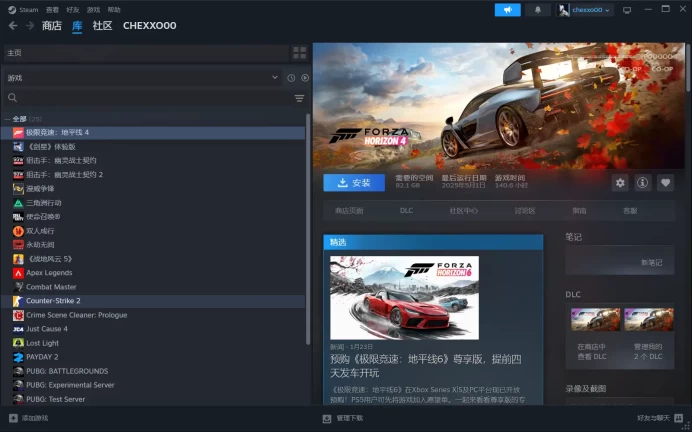
Task: Select the 库 tab
Action: tap(77, 26)
